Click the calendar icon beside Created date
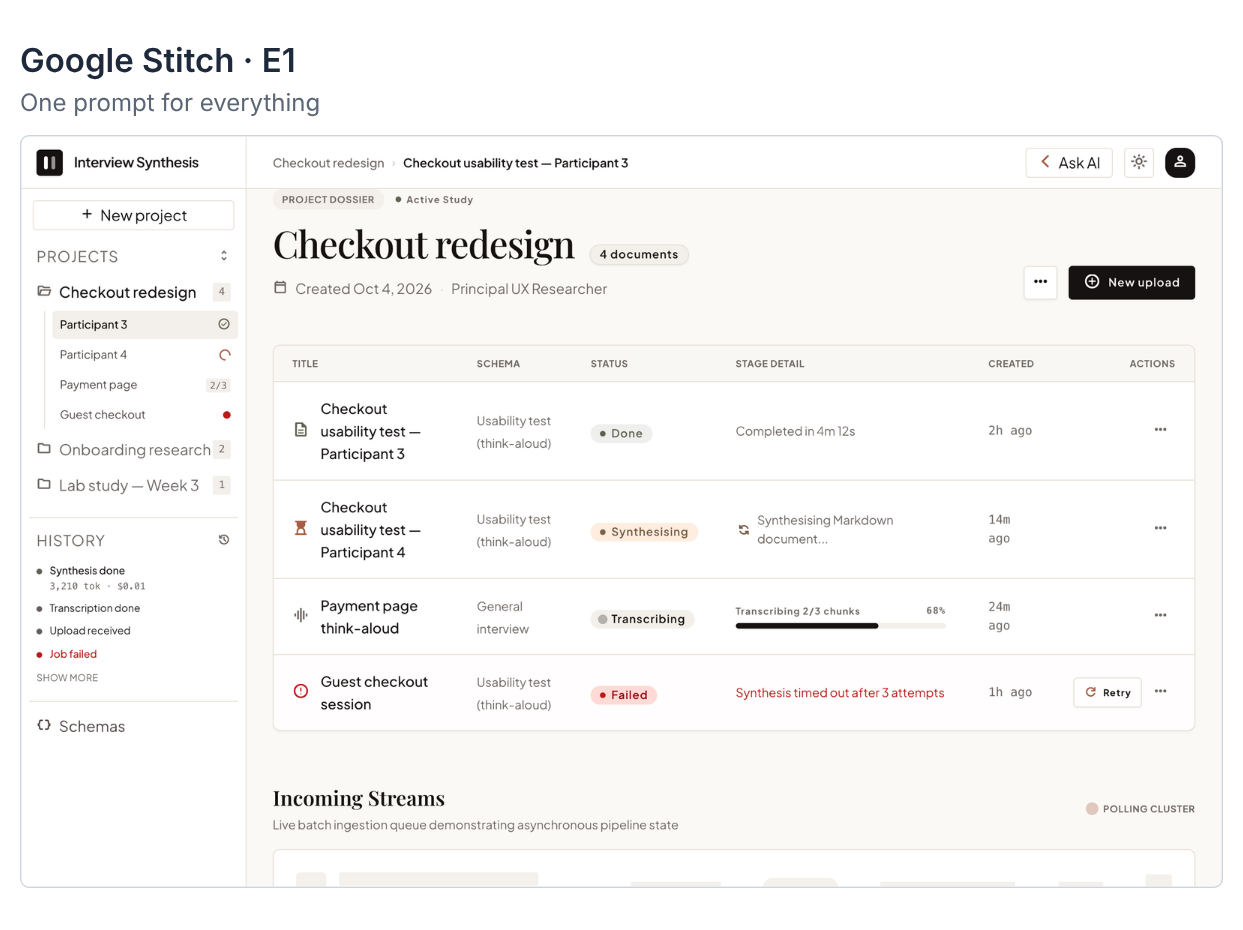Viewport: 1243px width, 930px height. pyautogui.click(x=280, y=288)
